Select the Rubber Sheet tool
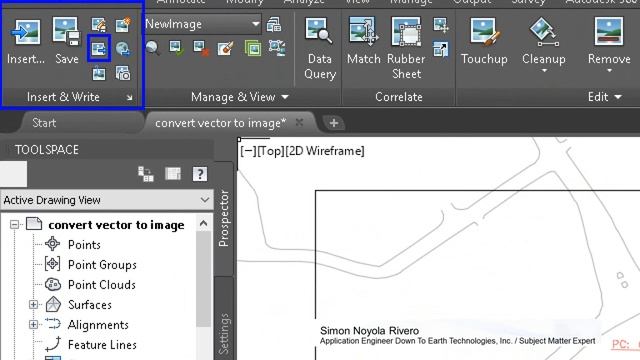Image resolution: width=640 pixels, height=360 pixels. [406, 48]
